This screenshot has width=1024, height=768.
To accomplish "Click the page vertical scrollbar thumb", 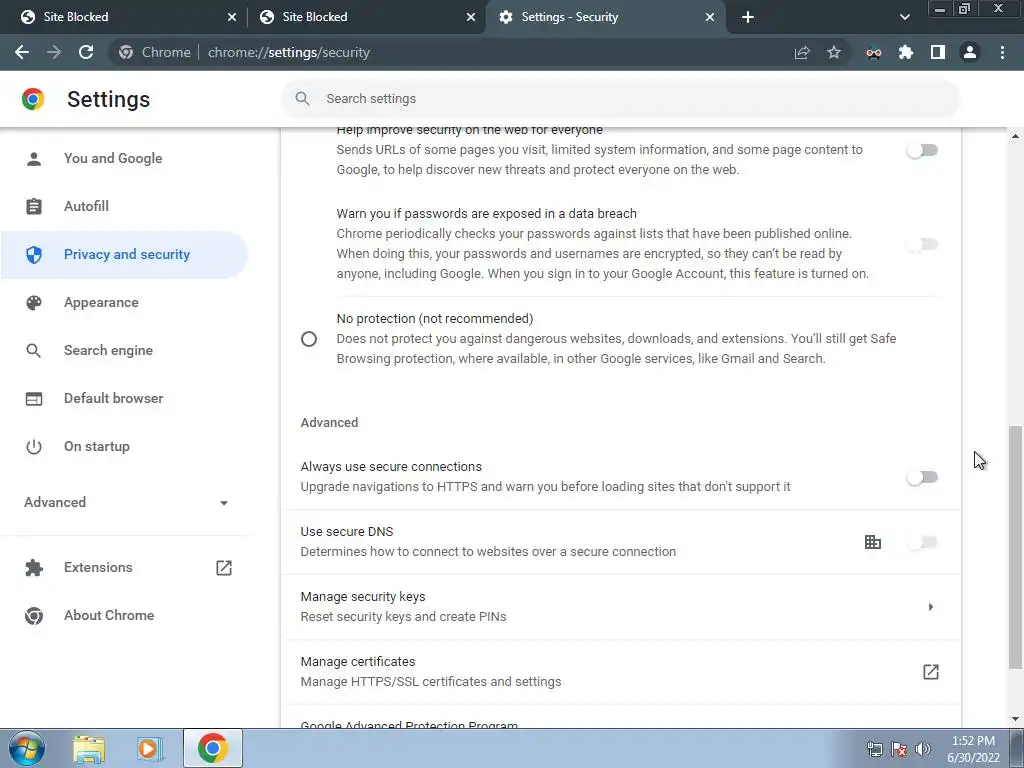I will tap(1015, 547).
